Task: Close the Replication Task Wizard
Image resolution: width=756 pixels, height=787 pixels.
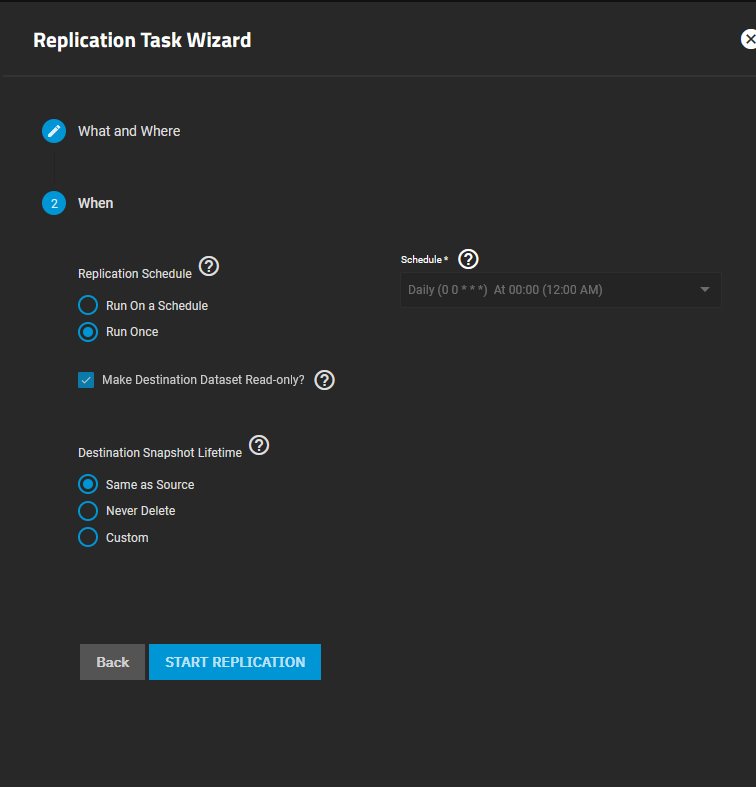Action: point(748,39)
